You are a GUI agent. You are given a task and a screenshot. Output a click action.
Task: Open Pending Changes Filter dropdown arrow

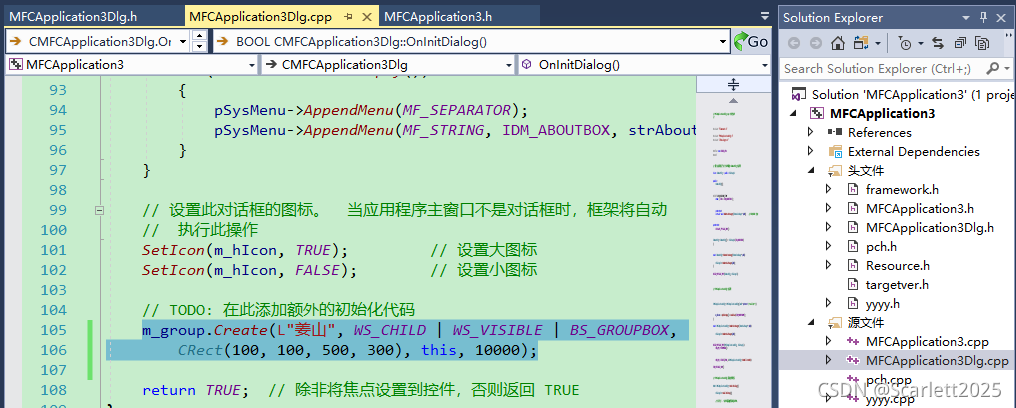click(x=919, y=43)
